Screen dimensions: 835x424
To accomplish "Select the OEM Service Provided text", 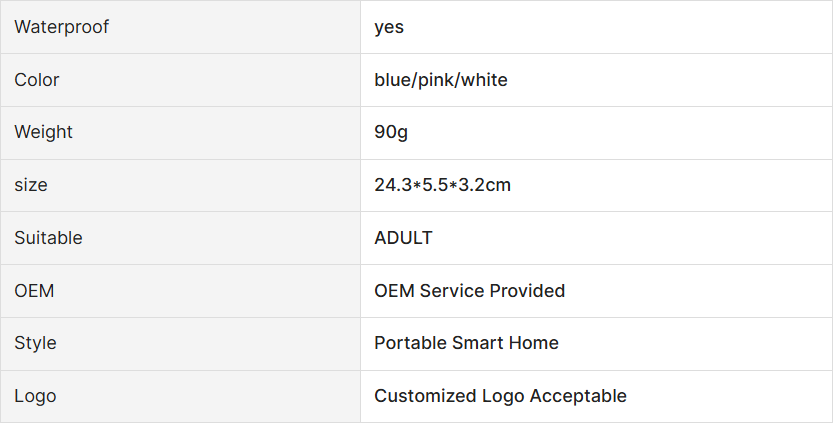I will coord(469,291).
